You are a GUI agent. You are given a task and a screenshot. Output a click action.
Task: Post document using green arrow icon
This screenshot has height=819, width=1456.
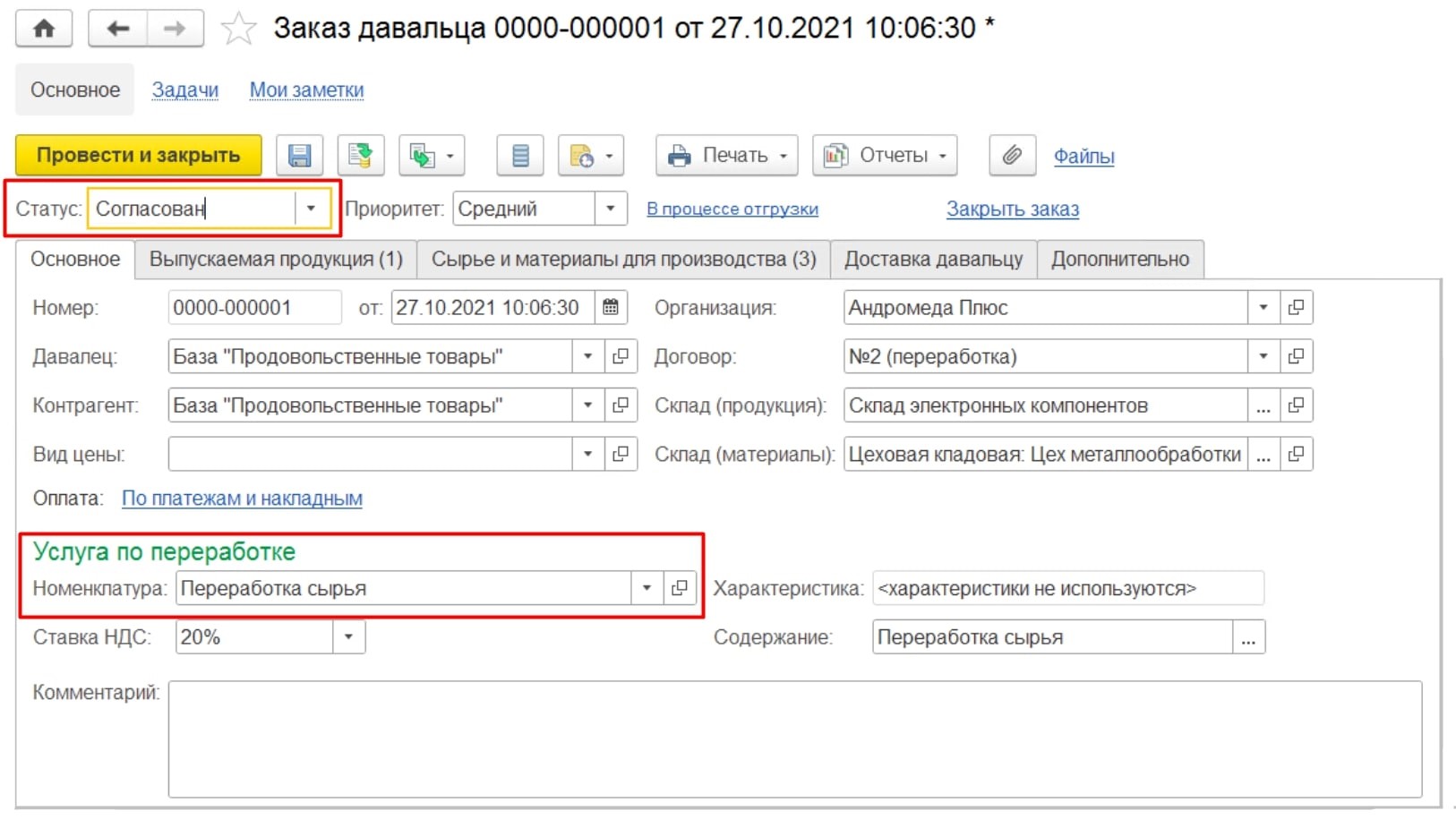coord(361,156)
